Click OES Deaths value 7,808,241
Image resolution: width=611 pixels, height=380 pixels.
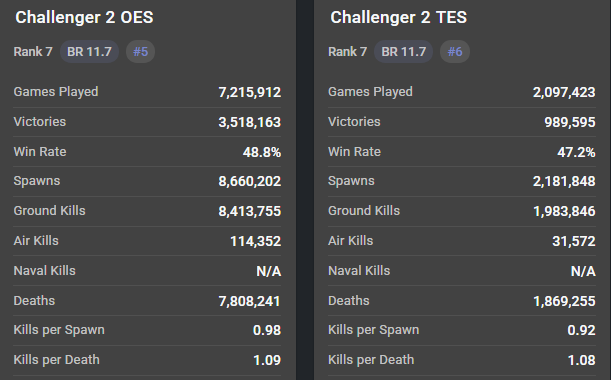(249, 301)
